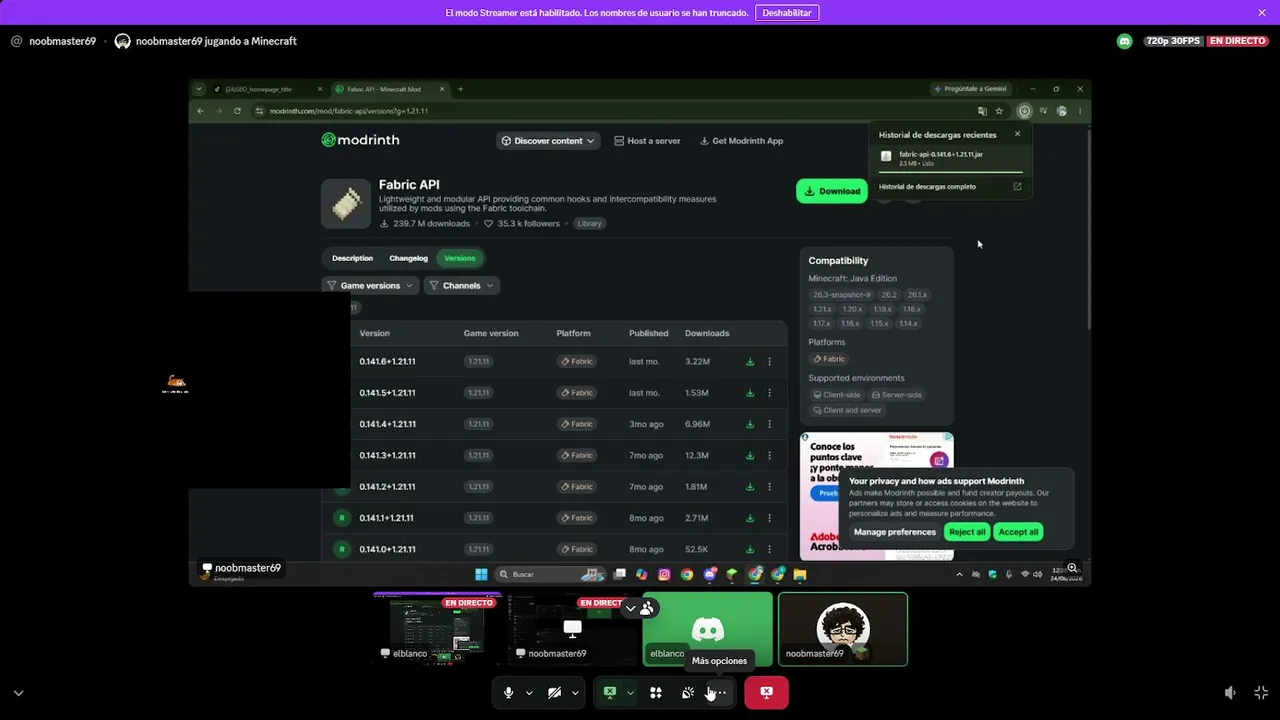Click Accept all in the privacy popup
Image resolution: width=1280 pixels, height=720 pixels.
1018,532
